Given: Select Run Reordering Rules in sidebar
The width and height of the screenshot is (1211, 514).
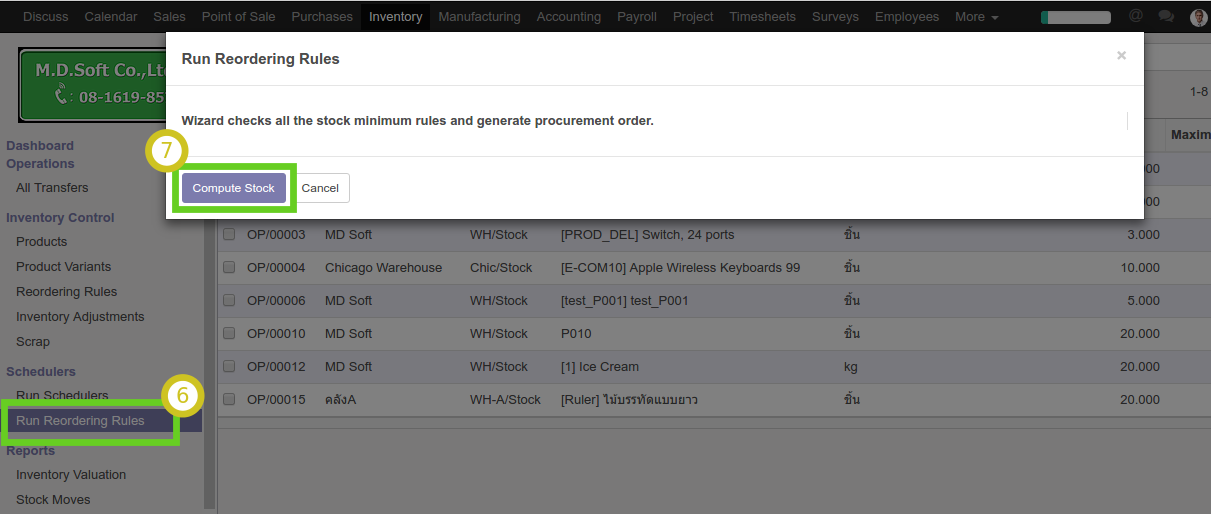Looking at the screenshot, I should coord(80,421).
